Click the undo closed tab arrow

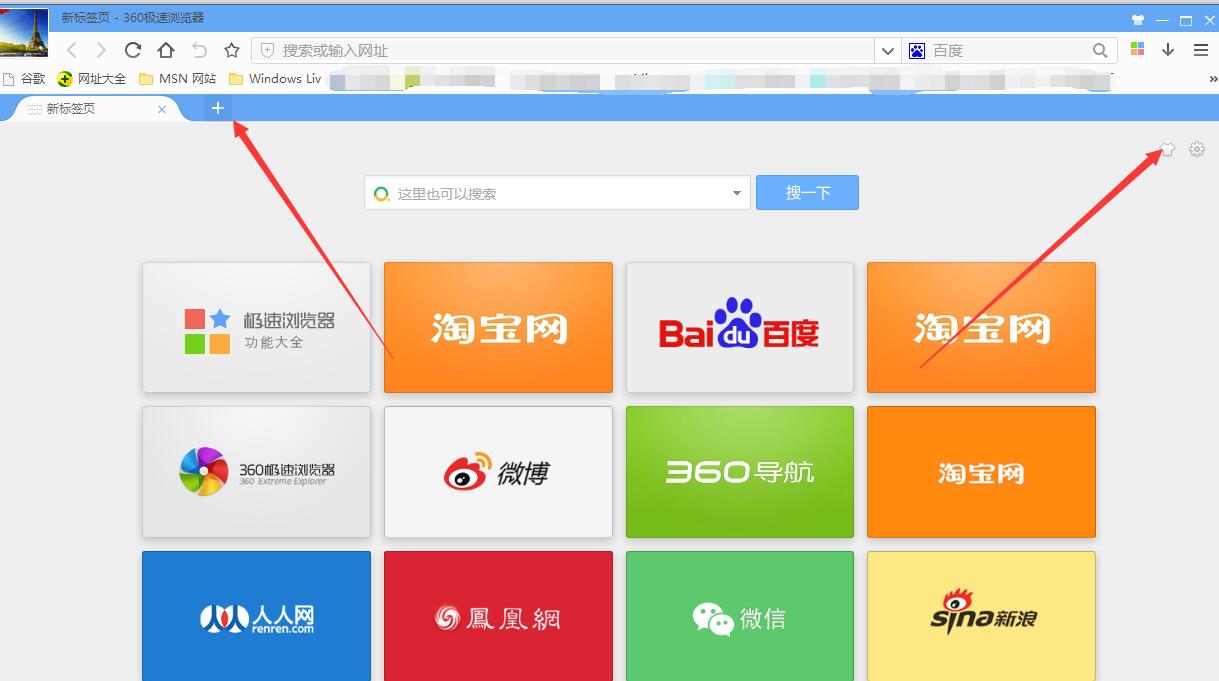(x=199, y=50)
